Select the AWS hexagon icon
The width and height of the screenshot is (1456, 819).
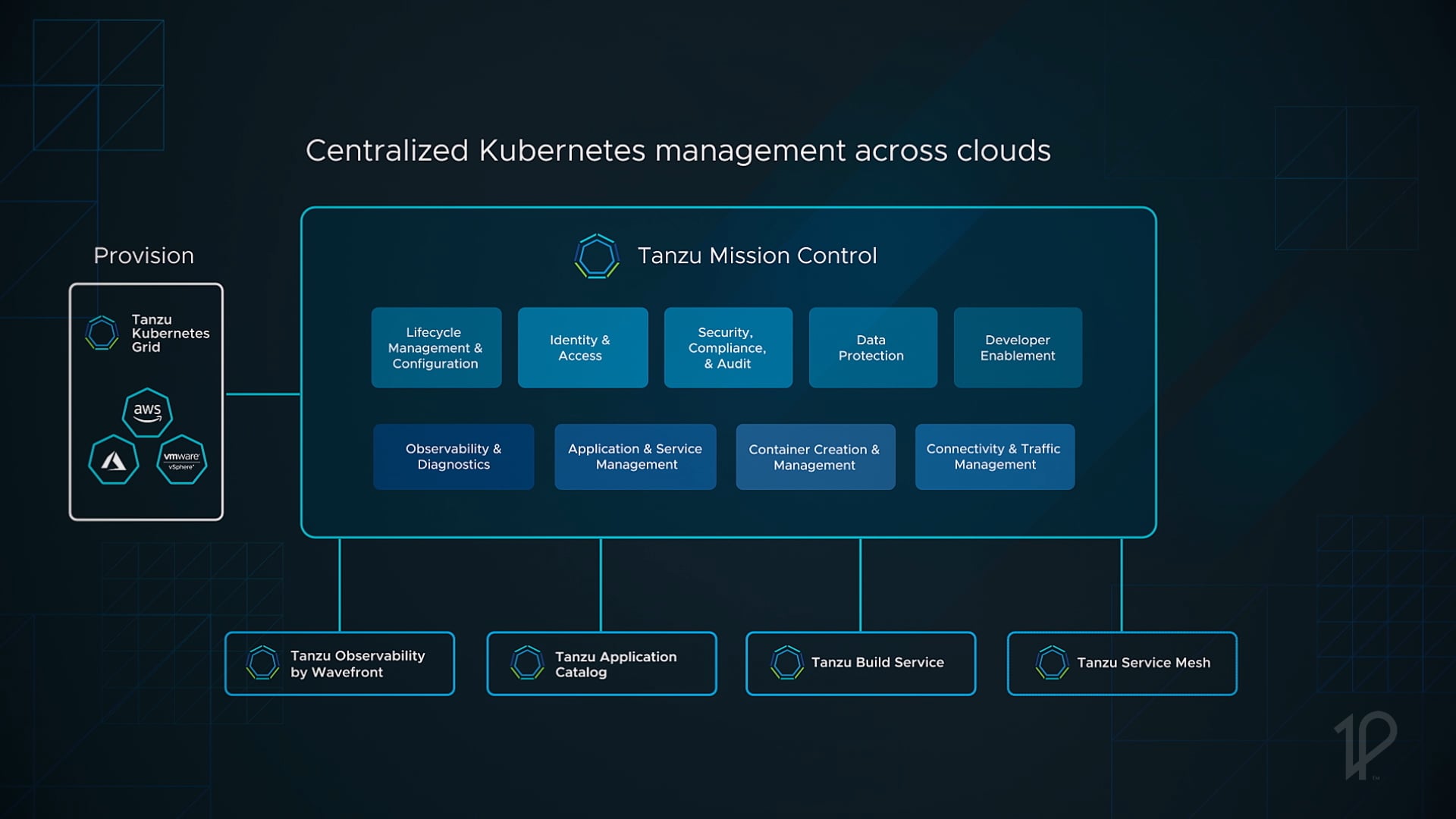147,413
